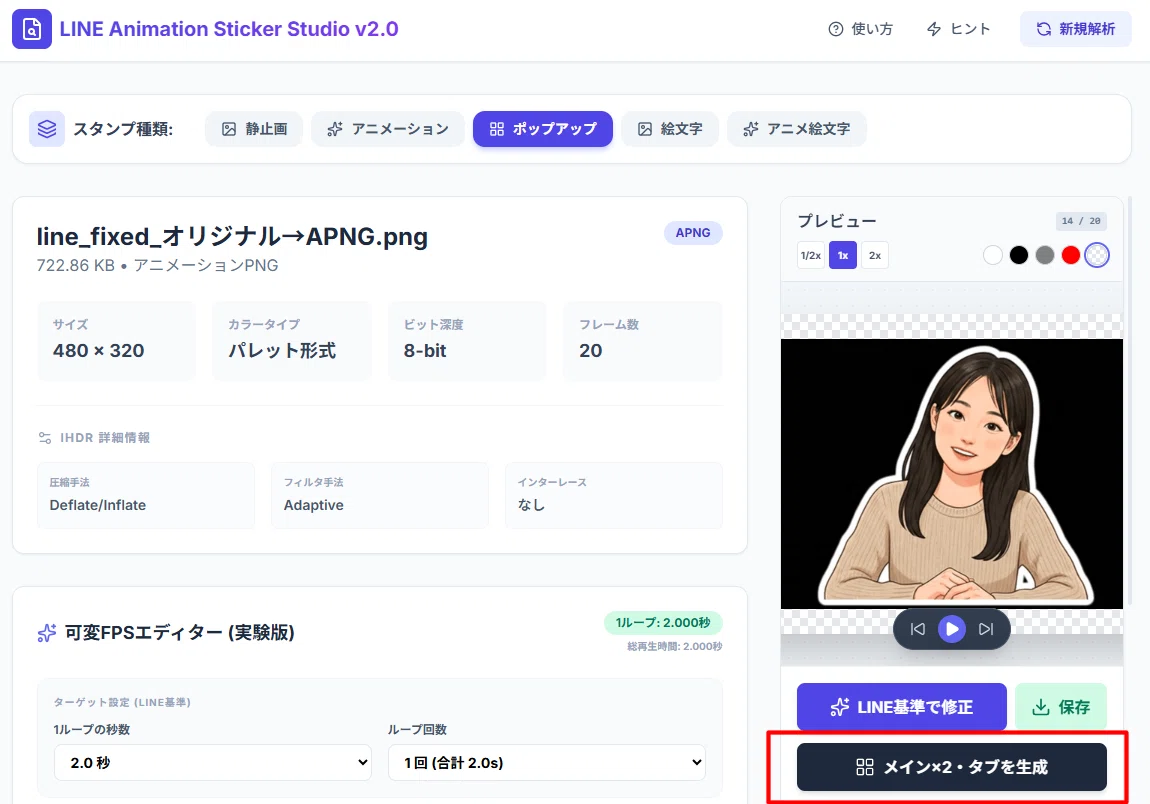Select the 絵文字 sticker type
Screen dimensions: 1150x804
(670, 129)
